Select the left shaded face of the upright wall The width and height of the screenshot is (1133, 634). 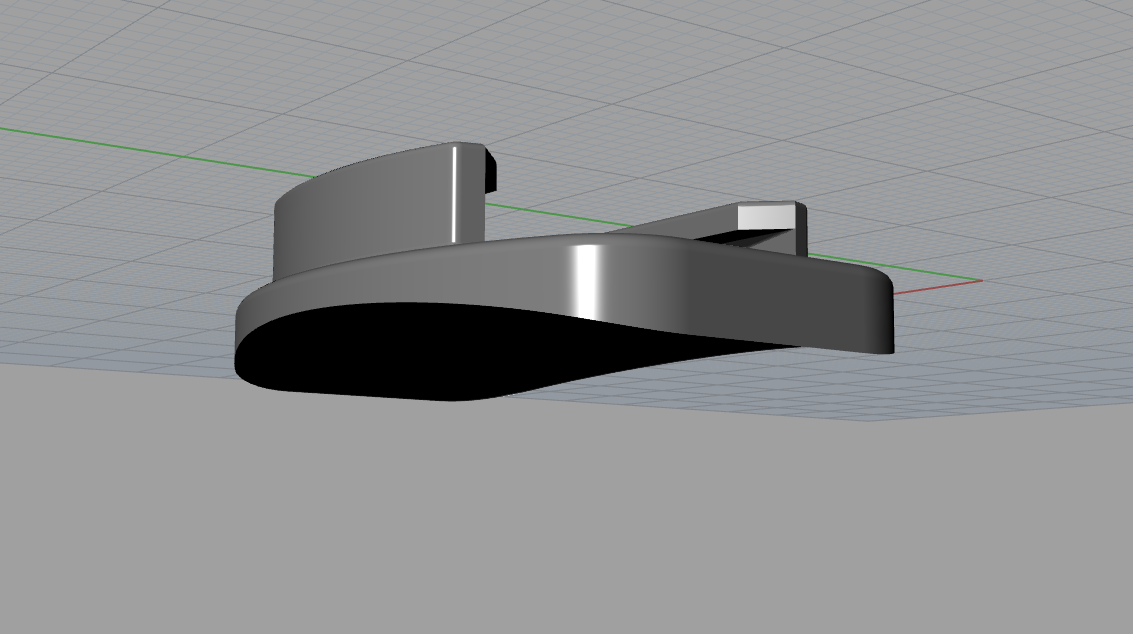coord(300,230)
